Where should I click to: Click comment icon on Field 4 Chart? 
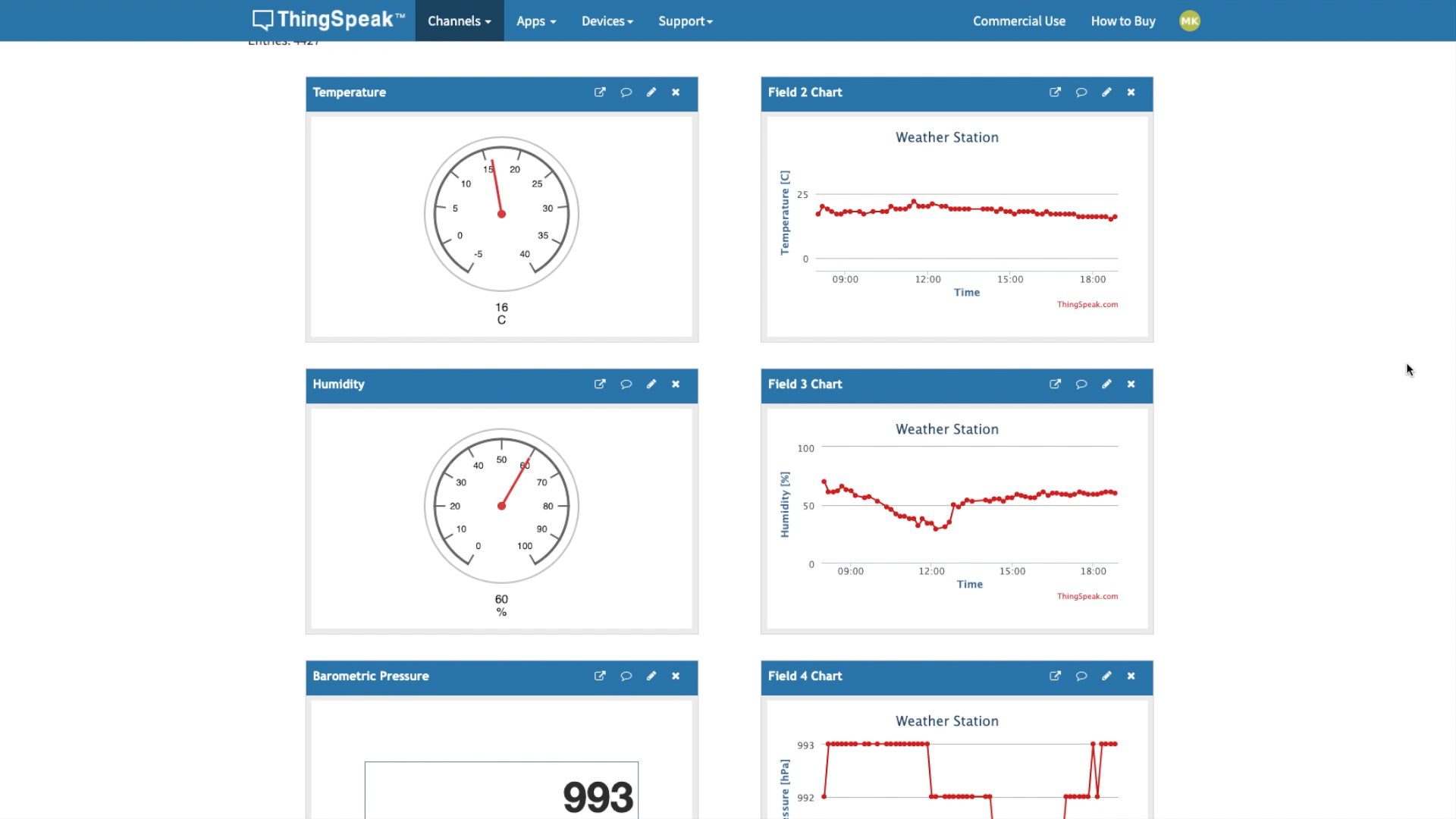pyautogui.click(x=1081, y=676)
